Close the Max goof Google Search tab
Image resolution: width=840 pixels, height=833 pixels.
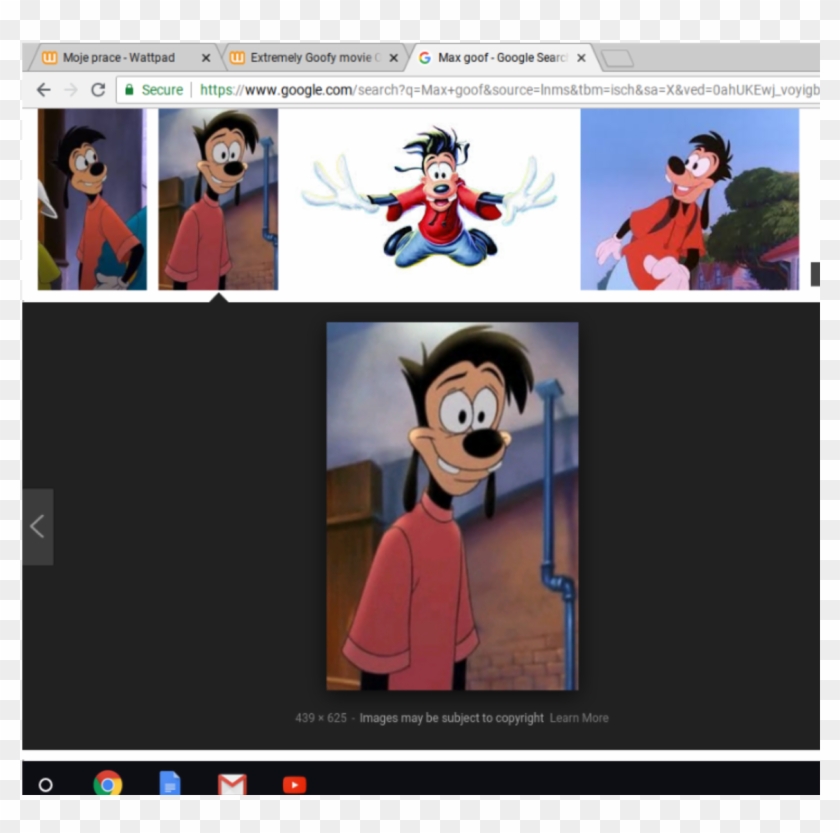(581, 58)
